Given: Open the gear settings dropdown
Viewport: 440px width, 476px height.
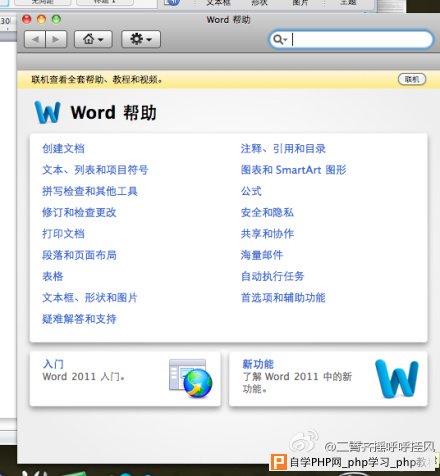Looking at the screenshot, I should tap(141, 39).
